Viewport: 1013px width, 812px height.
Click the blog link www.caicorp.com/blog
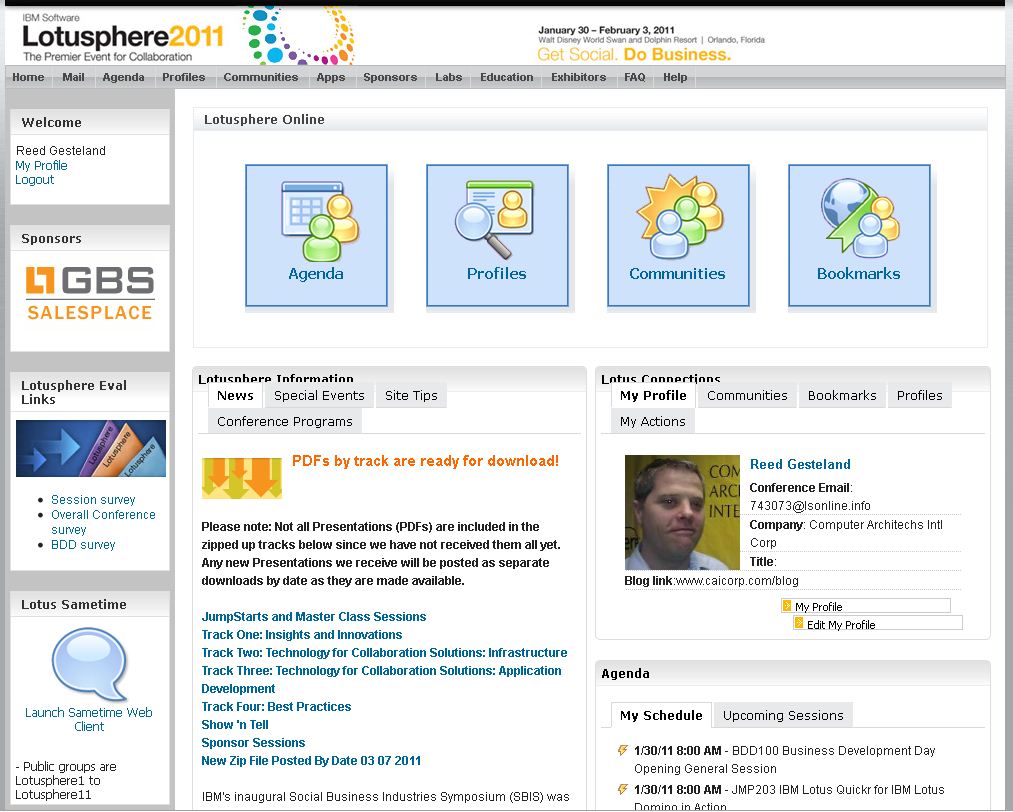[x=737, y=581]
